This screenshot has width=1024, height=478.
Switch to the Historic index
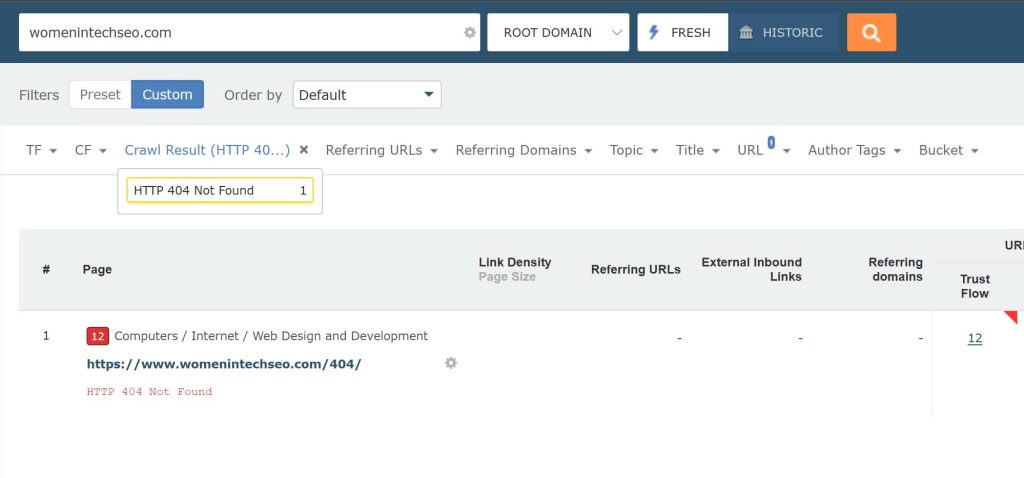point(784,33)
